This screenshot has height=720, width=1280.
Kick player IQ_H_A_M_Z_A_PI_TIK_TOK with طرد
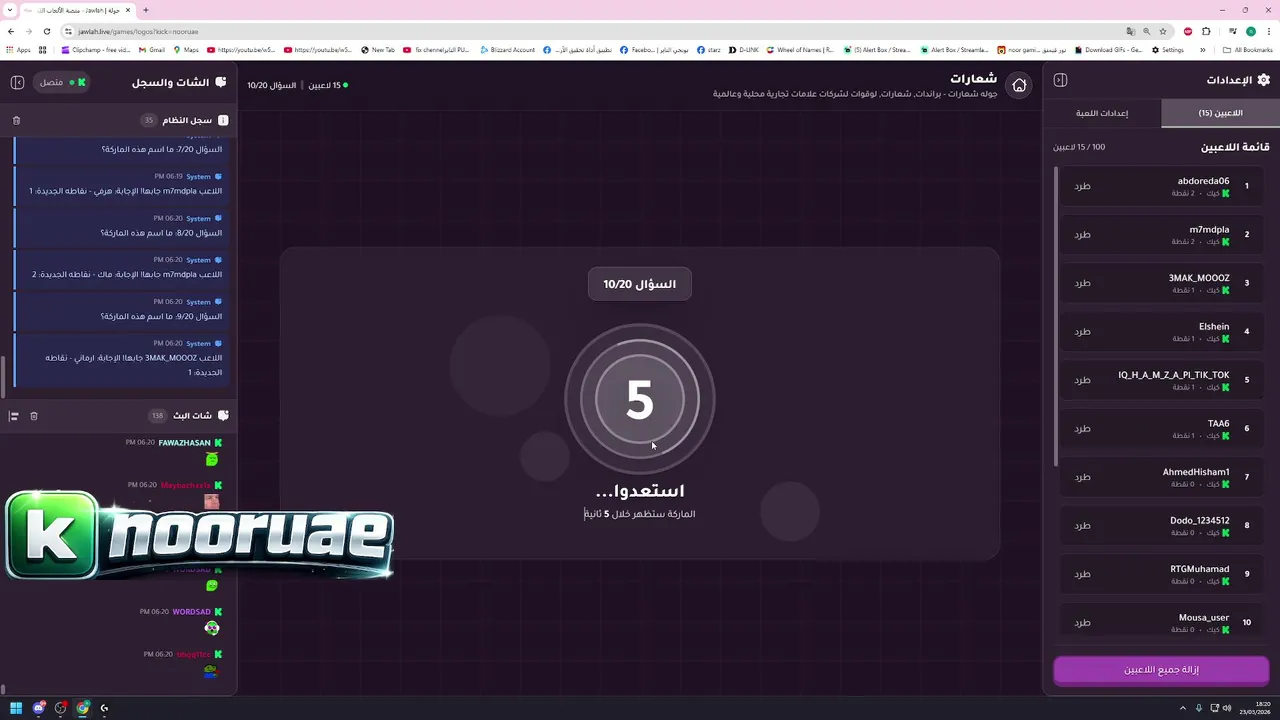[1082, 380]
